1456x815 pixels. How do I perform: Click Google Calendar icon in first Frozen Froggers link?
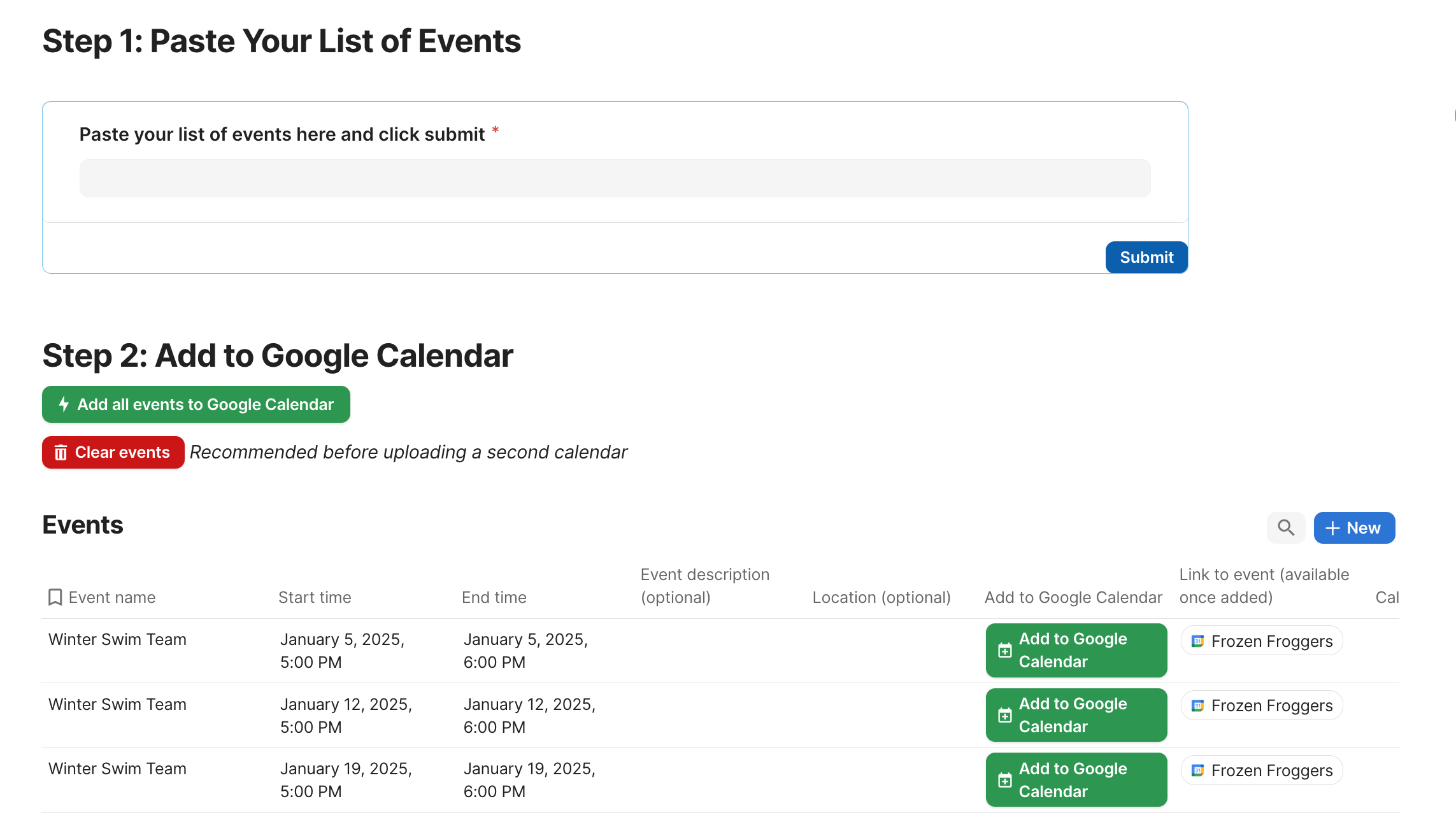(1197, 641)
